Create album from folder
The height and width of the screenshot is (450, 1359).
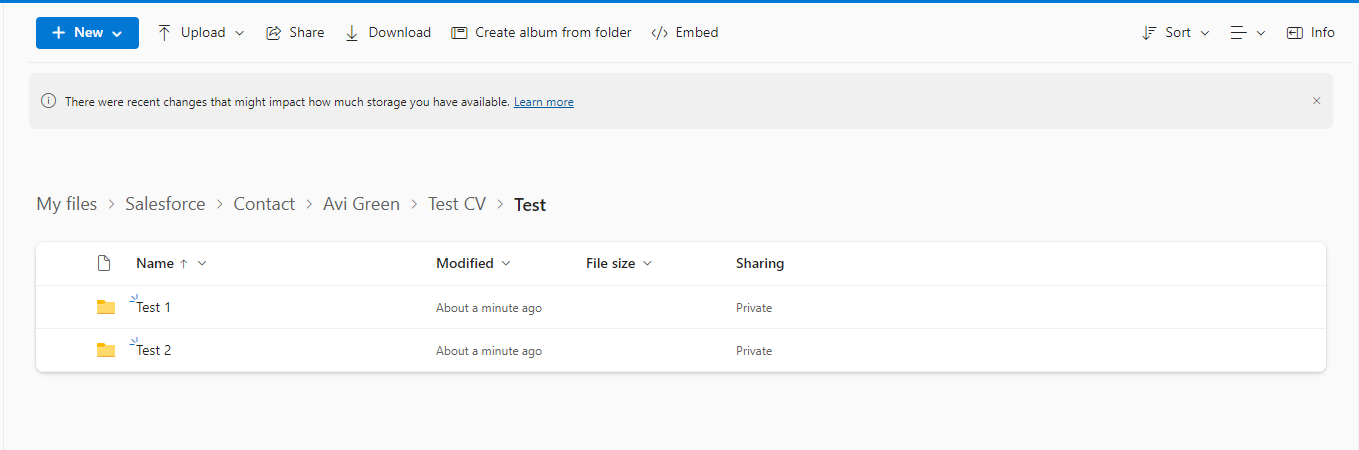tap(542, 33)
